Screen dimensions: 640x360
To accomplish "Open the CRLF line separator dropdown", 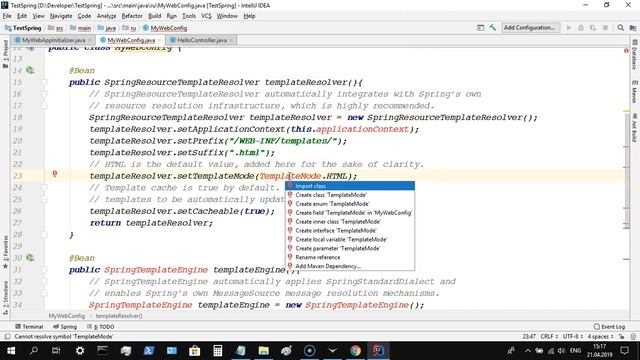I will coord(549,337).
